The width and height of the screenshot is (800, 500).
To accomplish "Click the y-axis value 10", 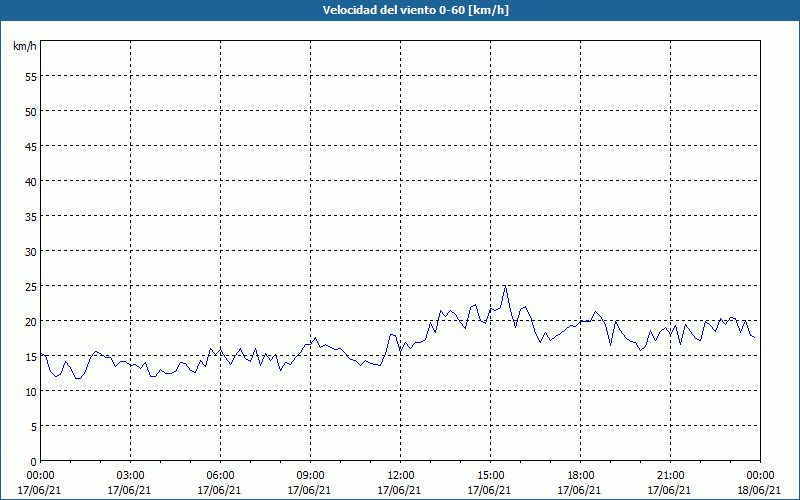I will pyautogui.click(x=31, y=391).
